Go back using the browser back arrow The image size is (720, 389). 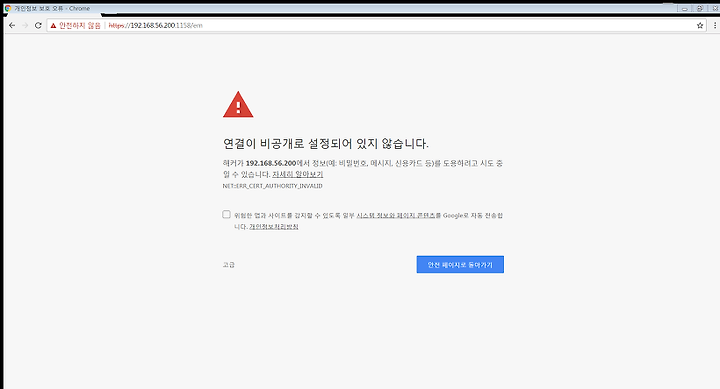pyautogui.click(x=12, y=25)
